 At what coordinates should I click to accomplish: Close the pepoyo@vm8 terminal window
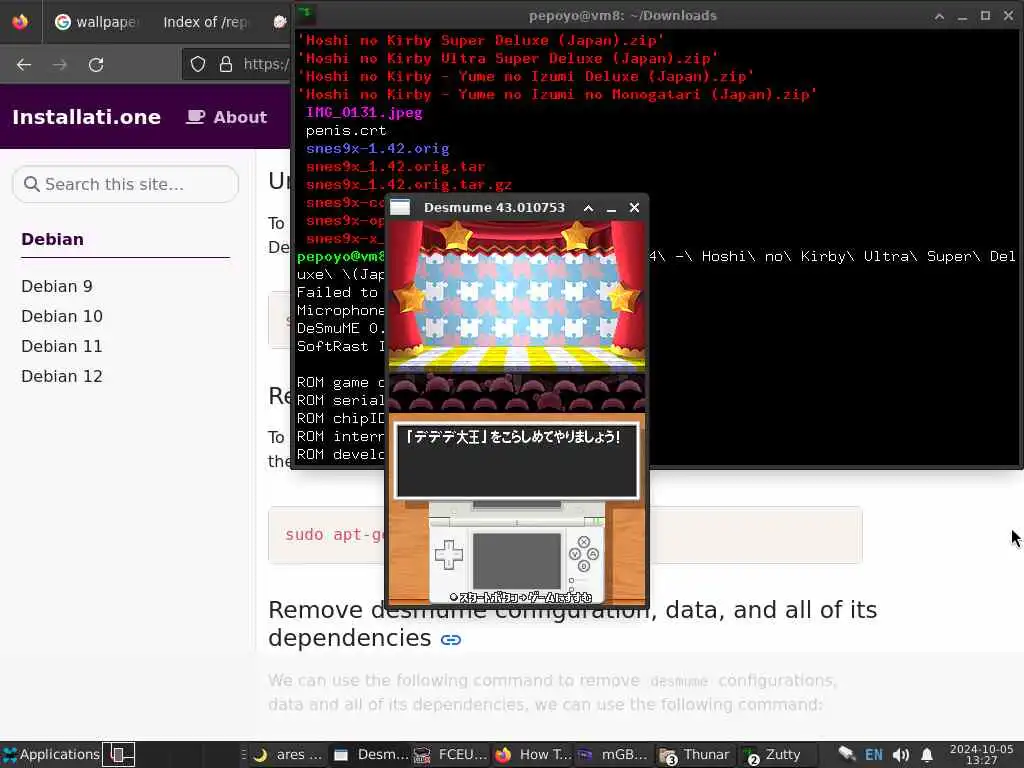(1008, 16)
